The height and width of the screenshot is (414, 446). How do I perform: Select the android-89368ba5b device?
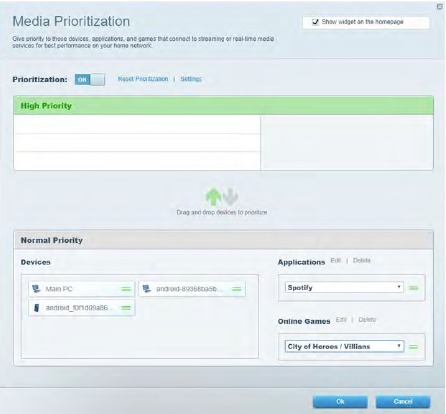[192, 289]
